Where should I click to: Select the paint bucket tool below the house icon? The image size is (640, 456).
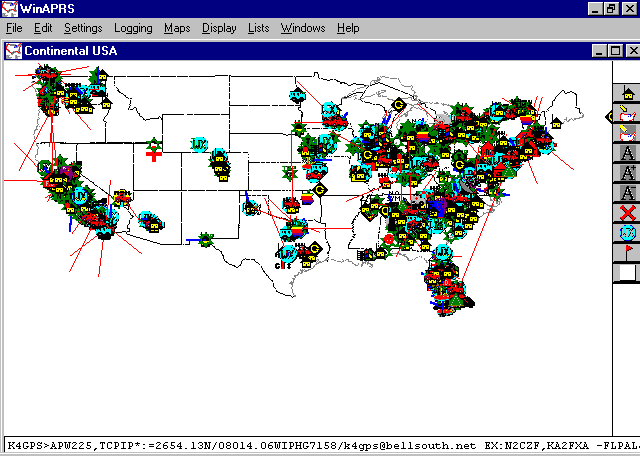[x=626, y=114]
